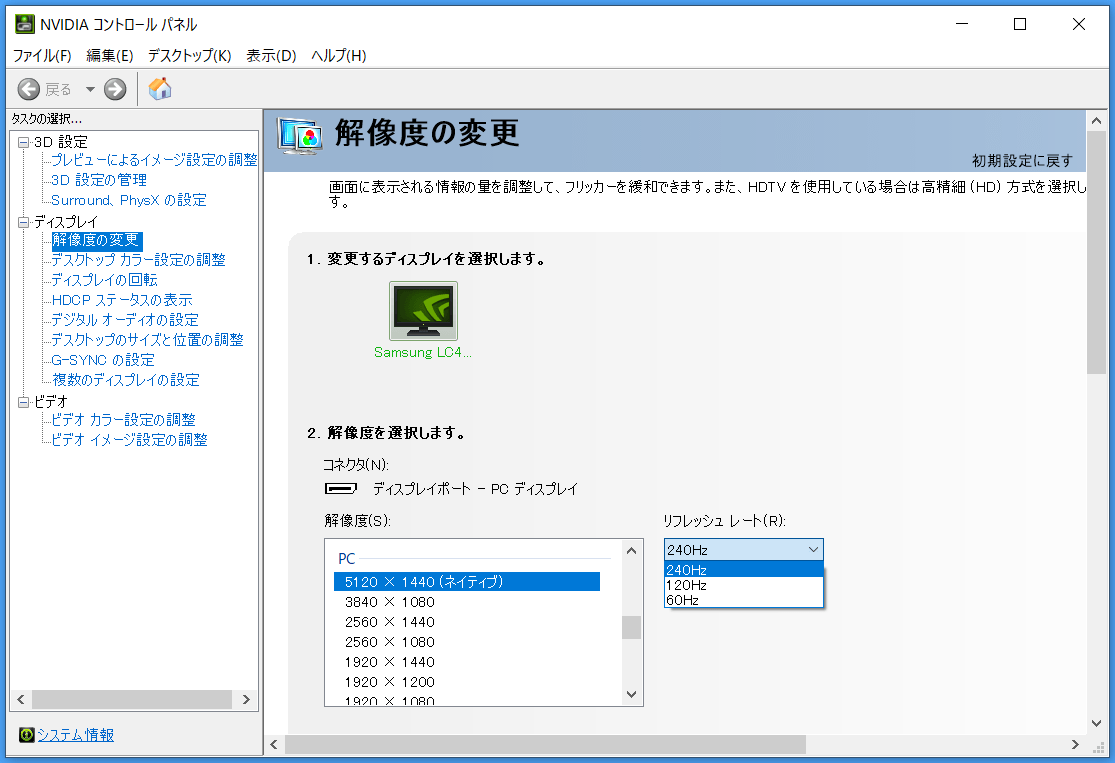The width and height of the screenshot is (1115, 763).
Task: Select the Samsung LC4 display thumbnail
Action: click(x=423, y=311)
